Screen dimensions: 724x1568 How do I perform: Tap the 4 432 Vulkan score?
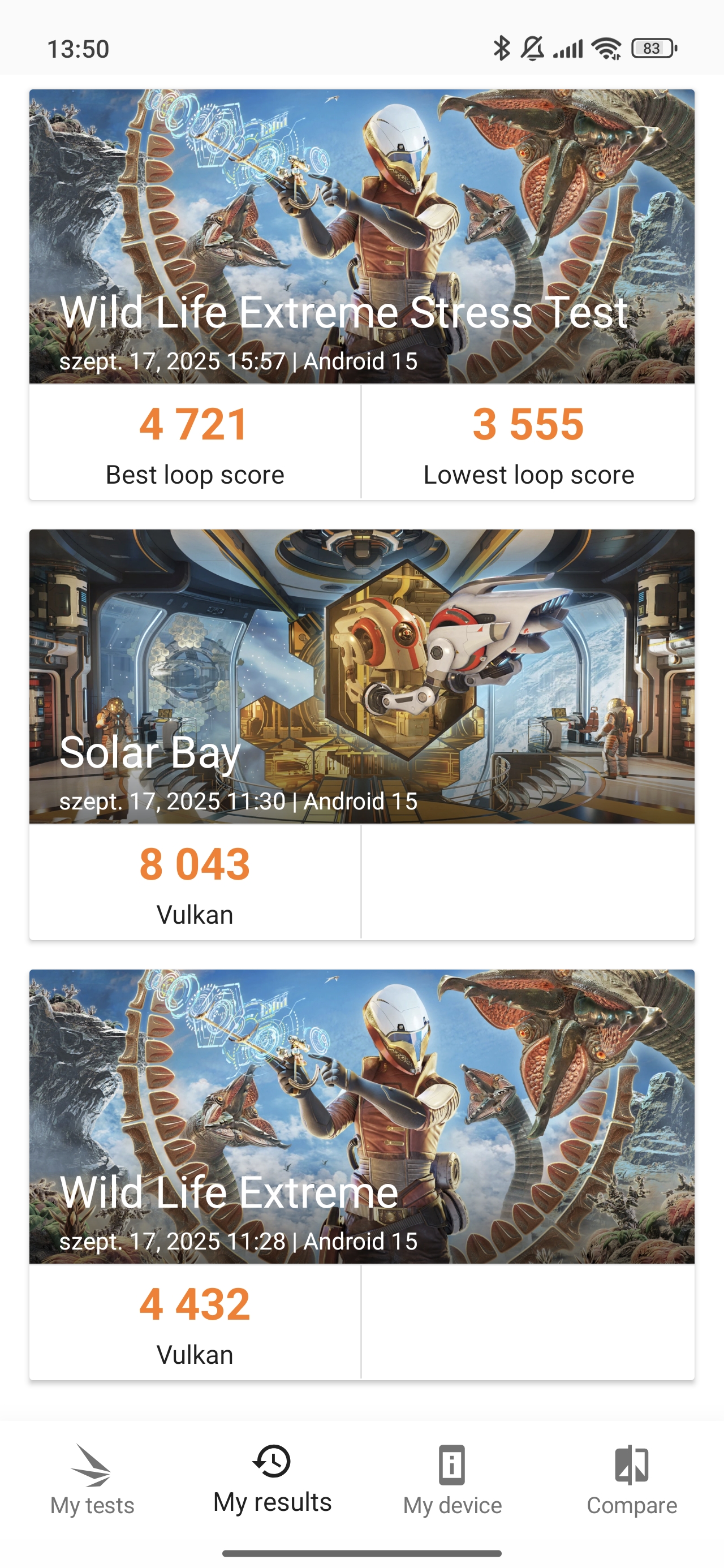[194, 1304]
